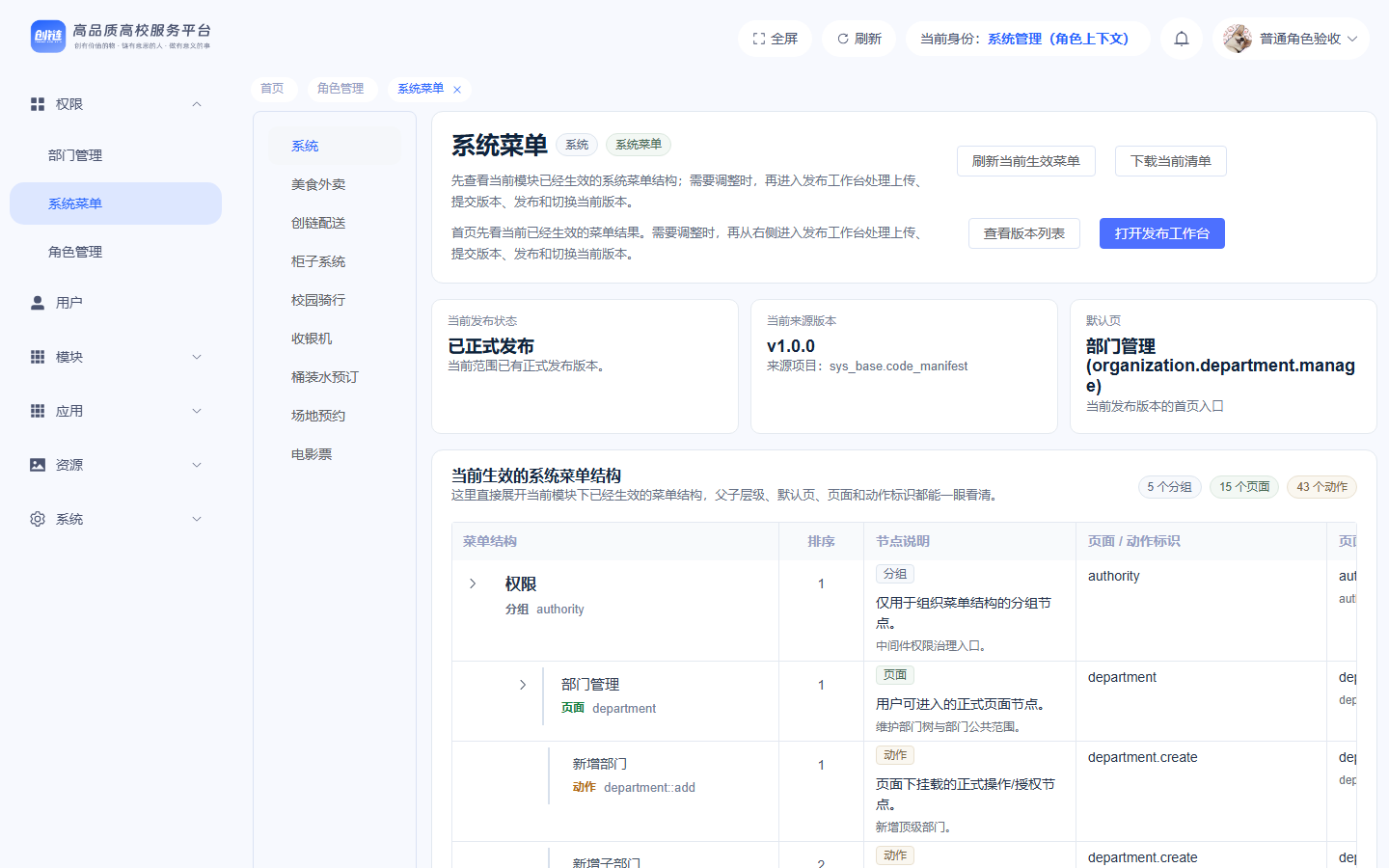Collapse the 权限 sidebar group
The width and height of the screenshot is (1389, 868).
197,104
